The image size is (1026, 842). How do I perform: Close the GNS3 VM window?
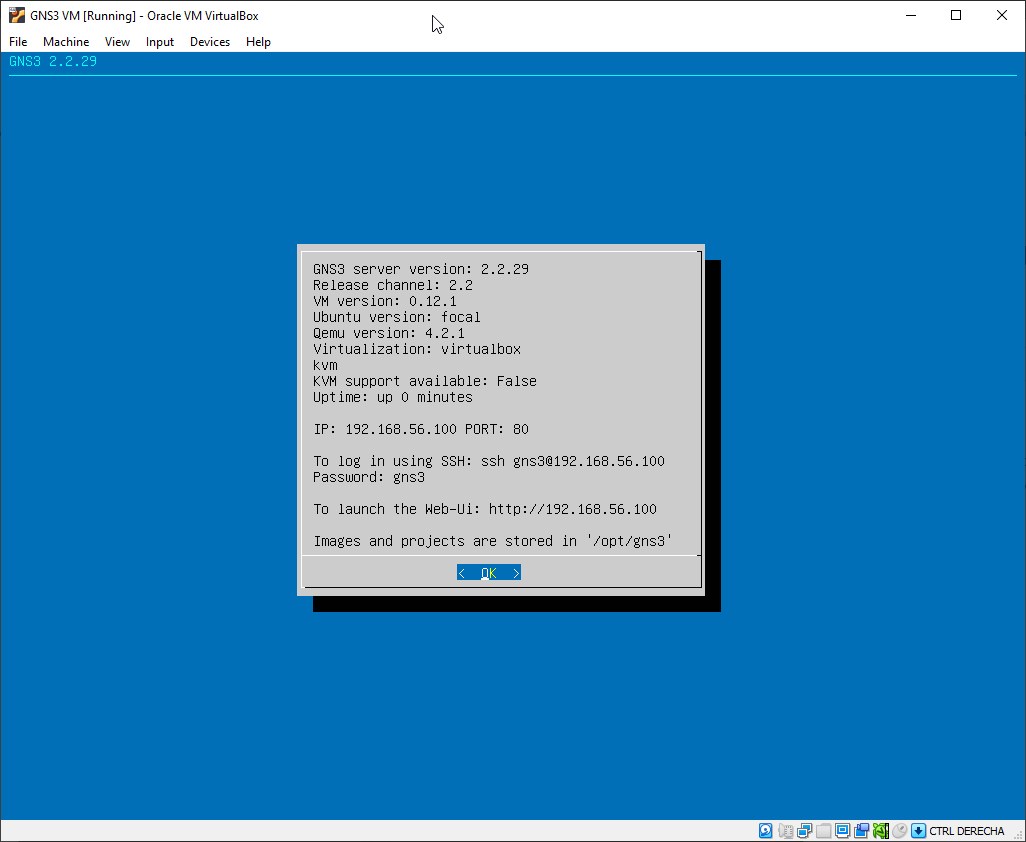click(1002, 15)
